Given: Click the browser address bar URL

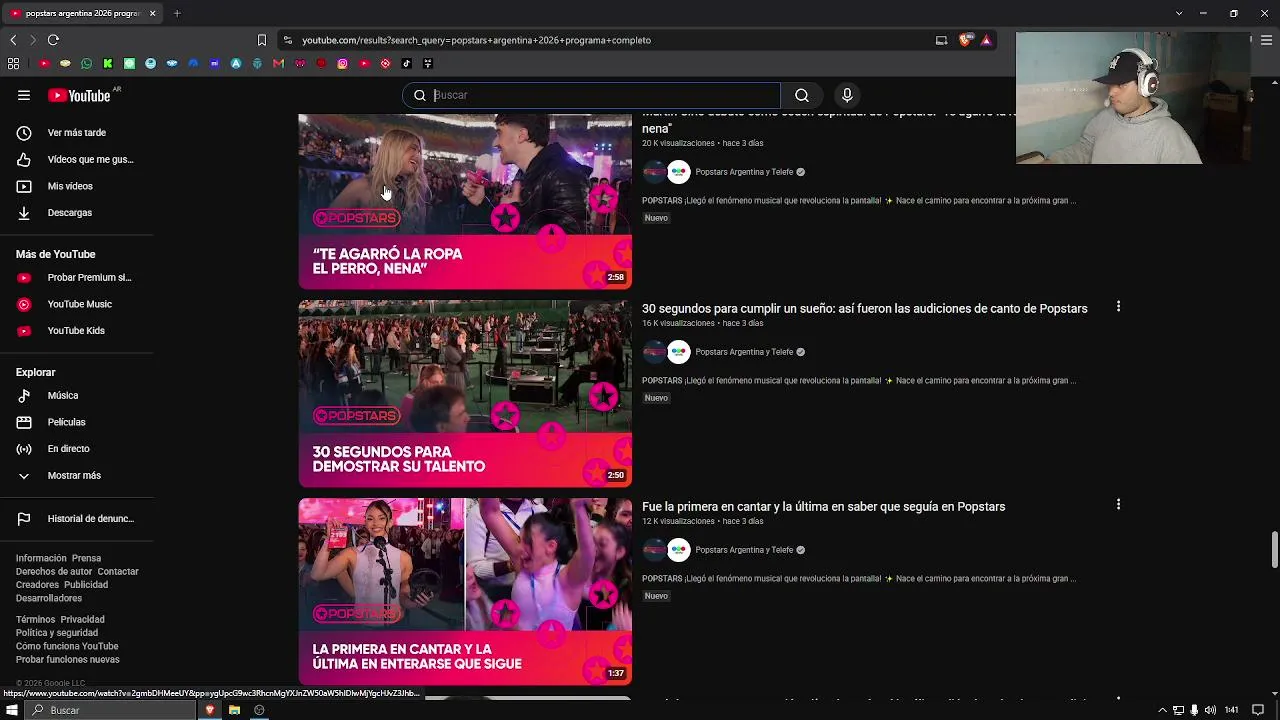Looking at the screenshot, I should pyautogui.click(x=476, y=40).
